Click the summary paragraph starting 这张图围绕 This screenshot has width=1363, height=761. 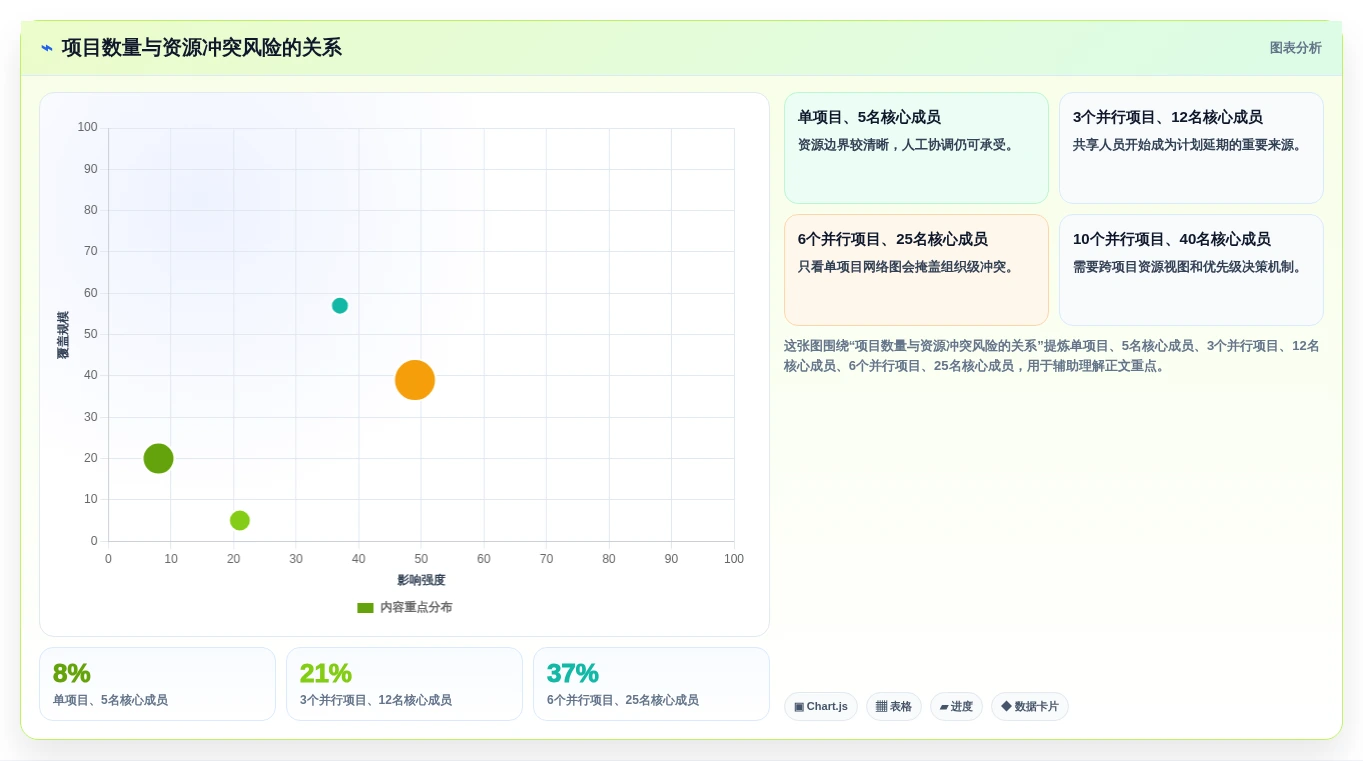[x=1052, y=356]
